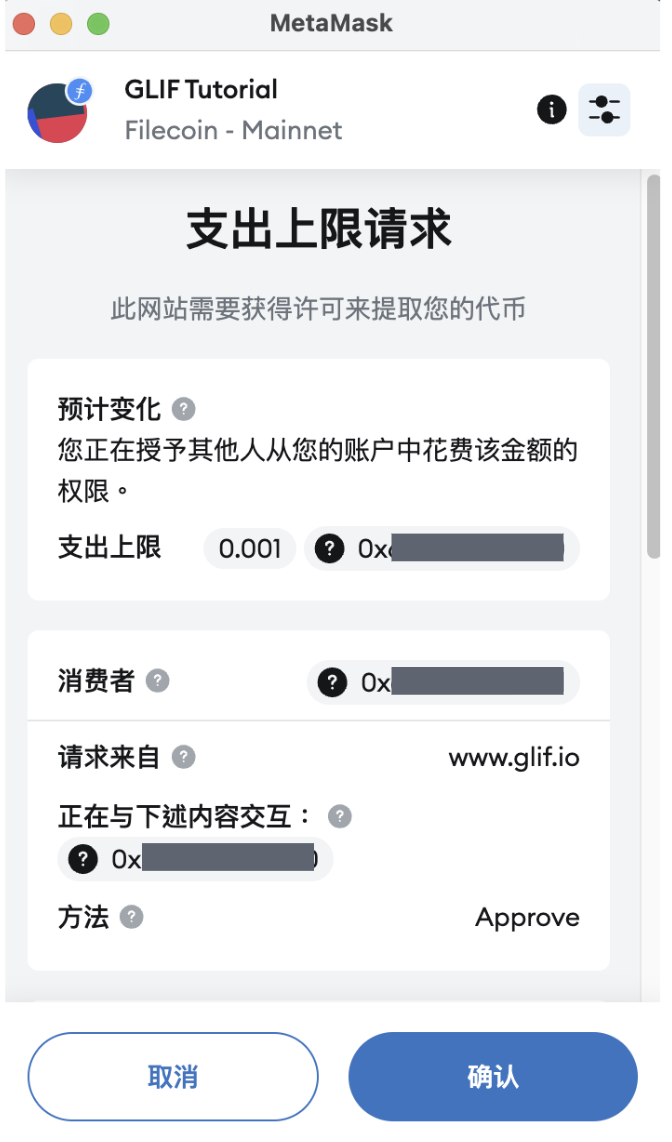
Task: Tap the info icon in the header
Action: [x=551, y=110]
